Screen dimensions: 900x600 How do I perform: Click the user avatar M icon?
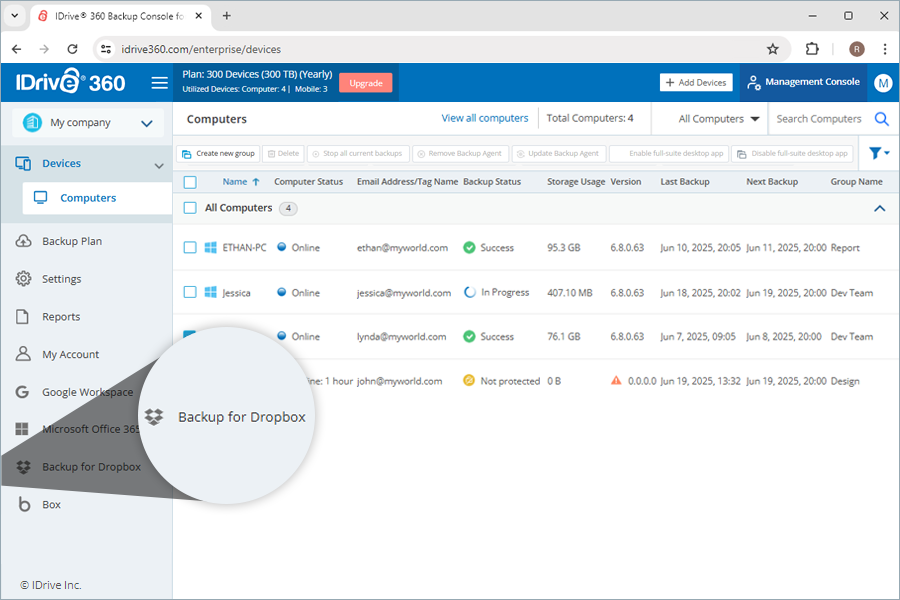883,83
